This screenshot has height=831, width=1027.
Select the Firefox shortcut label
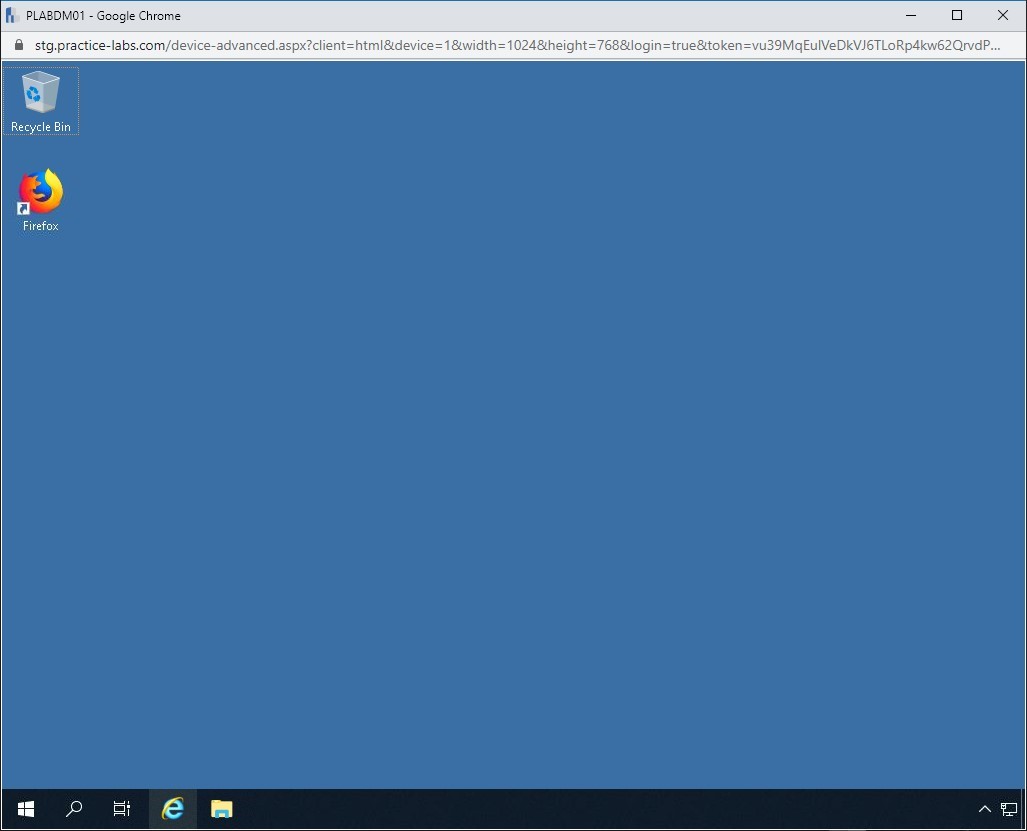coord(39,226)
